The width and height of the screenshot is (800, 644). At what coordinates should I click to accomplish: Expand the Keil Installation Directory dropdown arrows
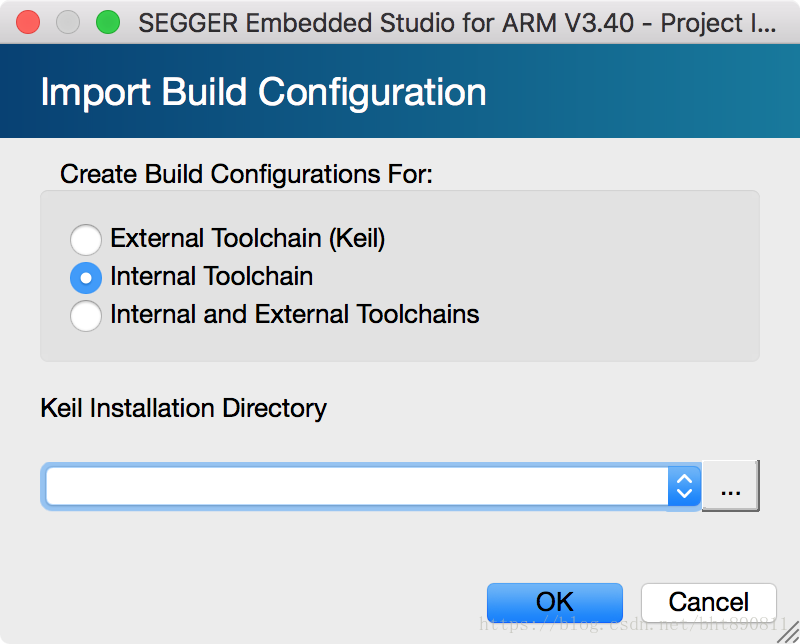pos(684,486)
